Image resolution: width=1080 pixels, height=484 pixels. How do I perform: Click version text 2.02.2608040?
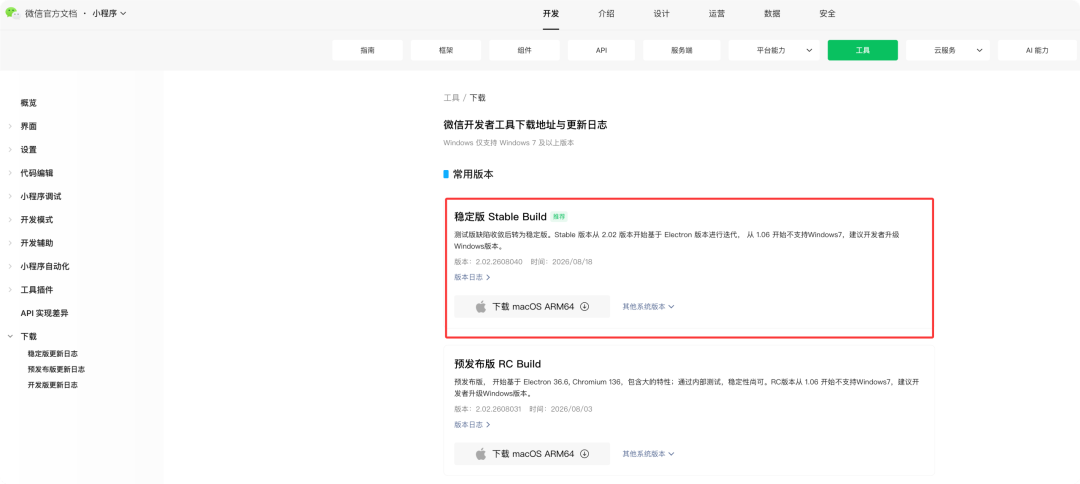click(x=498, y=262)
